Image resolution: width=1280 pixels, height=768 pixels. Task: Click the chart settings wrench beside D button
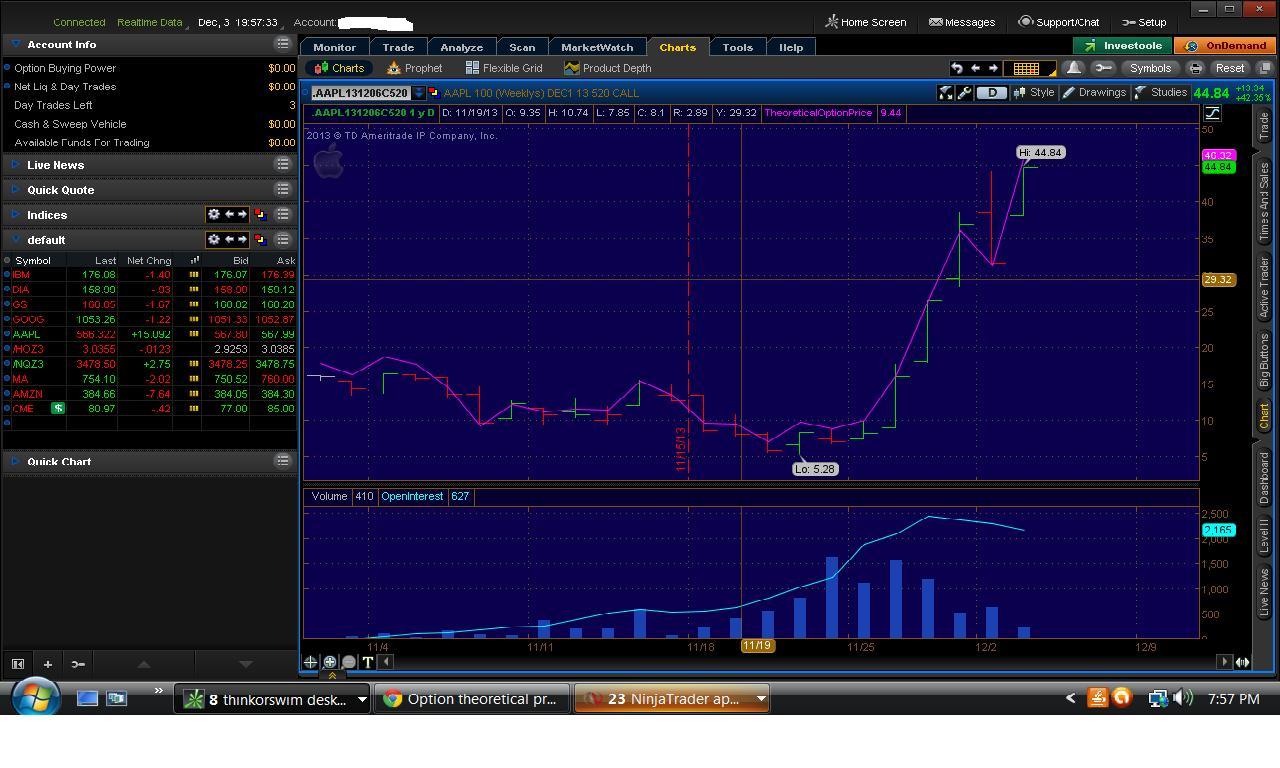coord(964,92)
